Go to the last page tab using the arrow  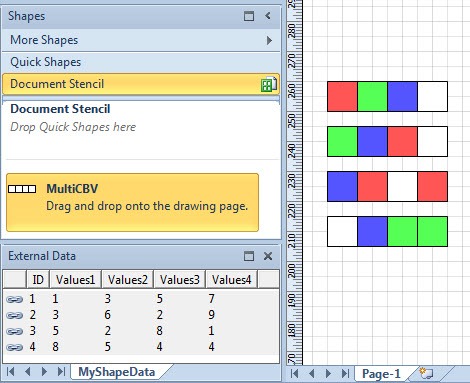[x=345, y=373]
